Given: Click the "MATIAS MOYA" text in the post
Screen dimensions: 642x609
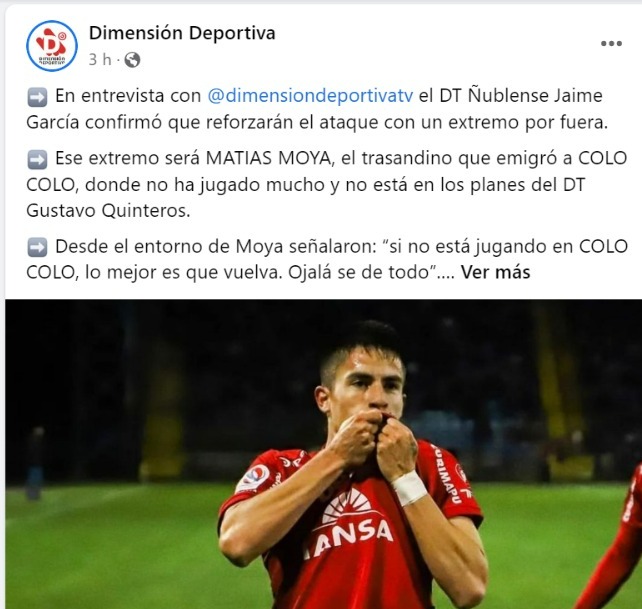Looking at the screenshot, I should click(x=268, y=158).
